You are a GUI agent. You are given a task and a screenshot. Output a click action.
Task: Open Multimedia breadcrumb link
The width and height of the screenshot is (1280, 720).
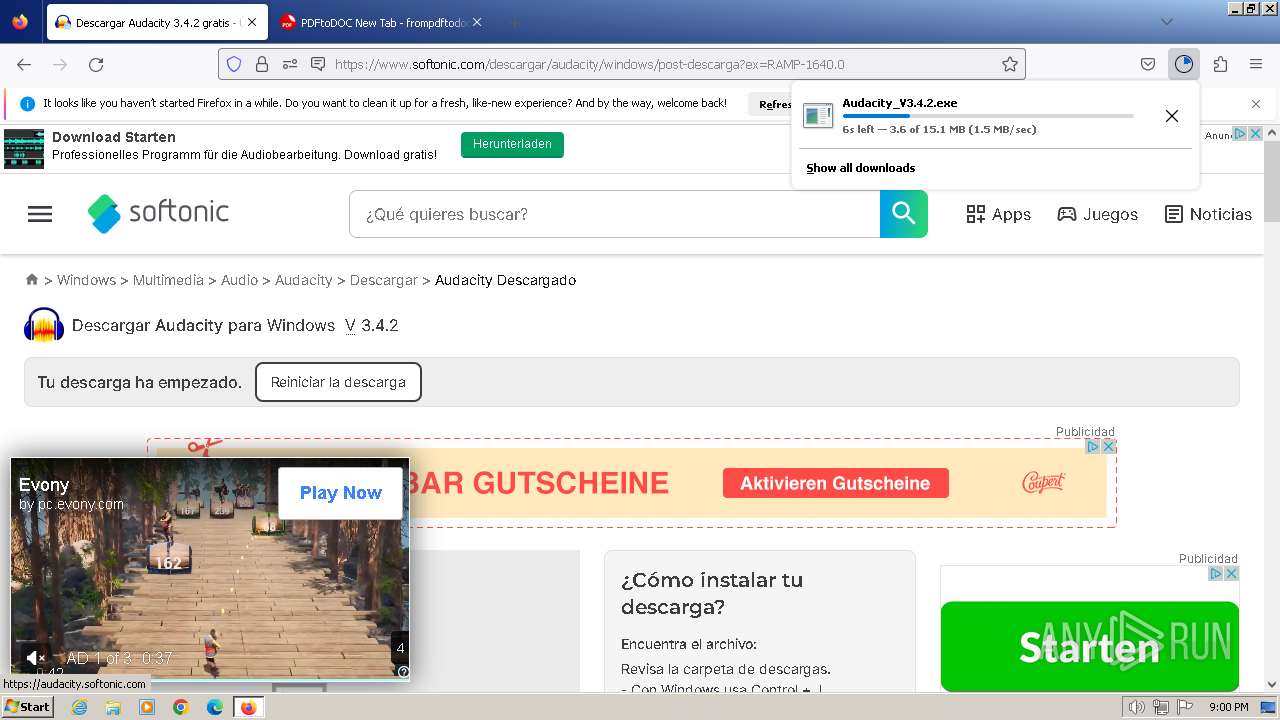coord(168,280)
